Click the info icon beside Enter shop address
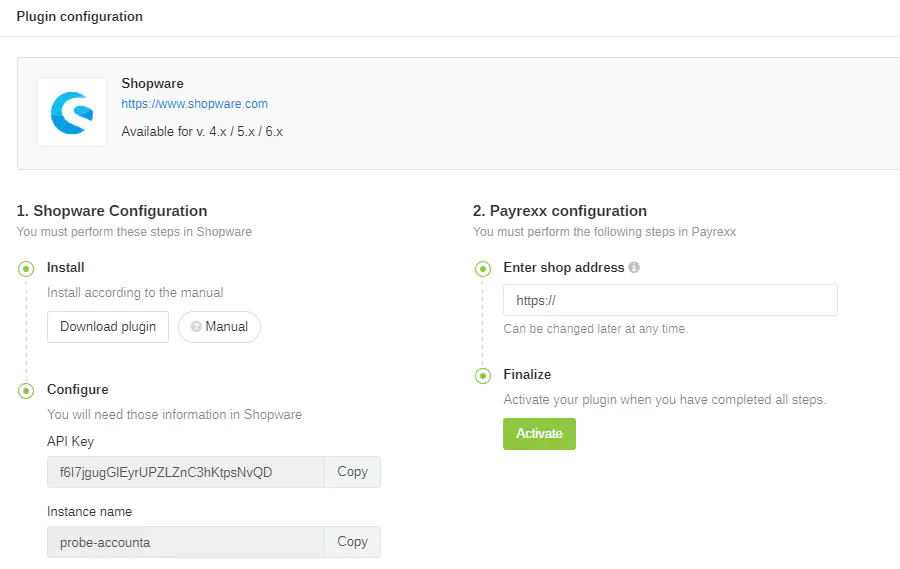 pos(634,268)
